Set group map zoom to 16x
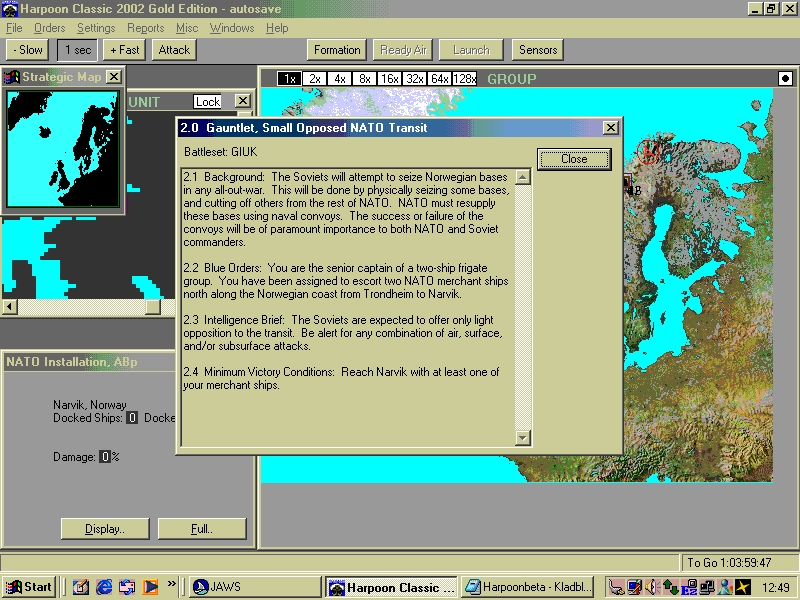 point(389,79)
